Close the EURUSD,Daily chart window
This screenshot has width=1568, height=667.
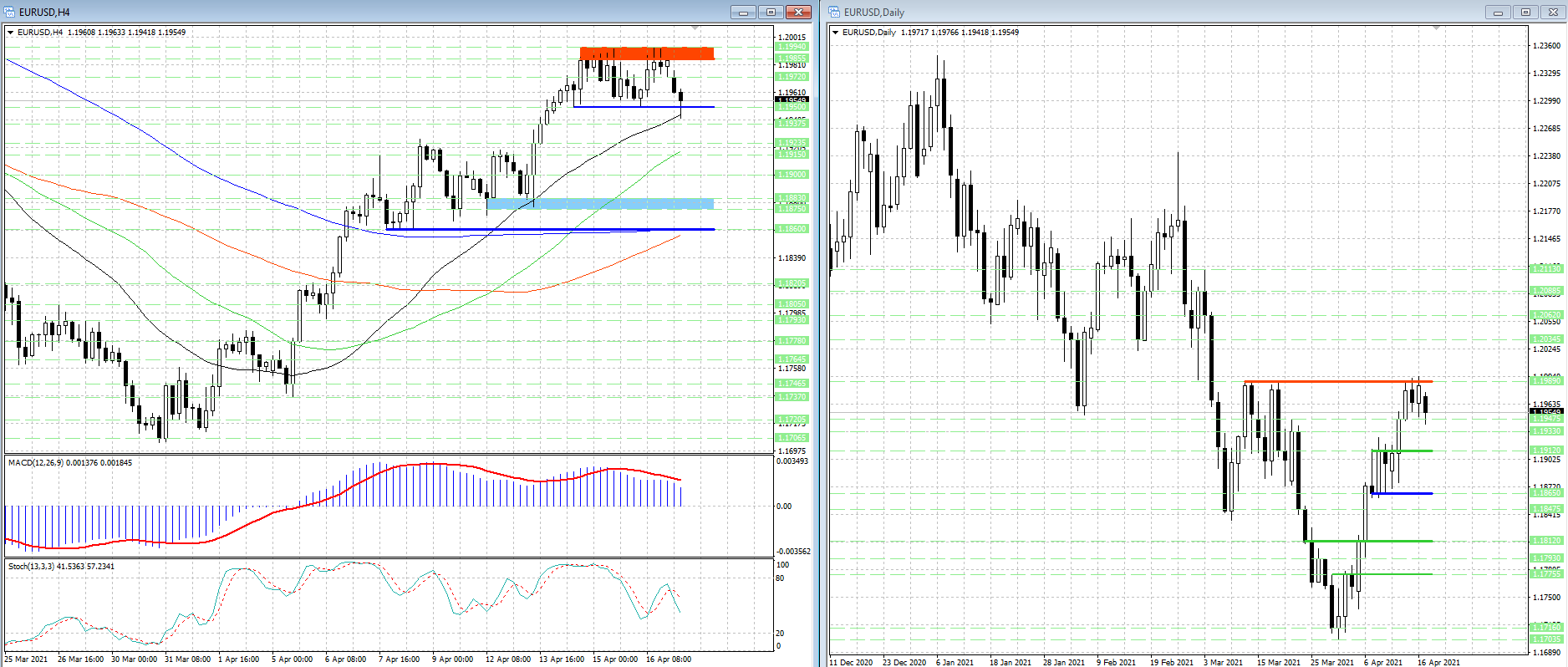[1553, 12]
